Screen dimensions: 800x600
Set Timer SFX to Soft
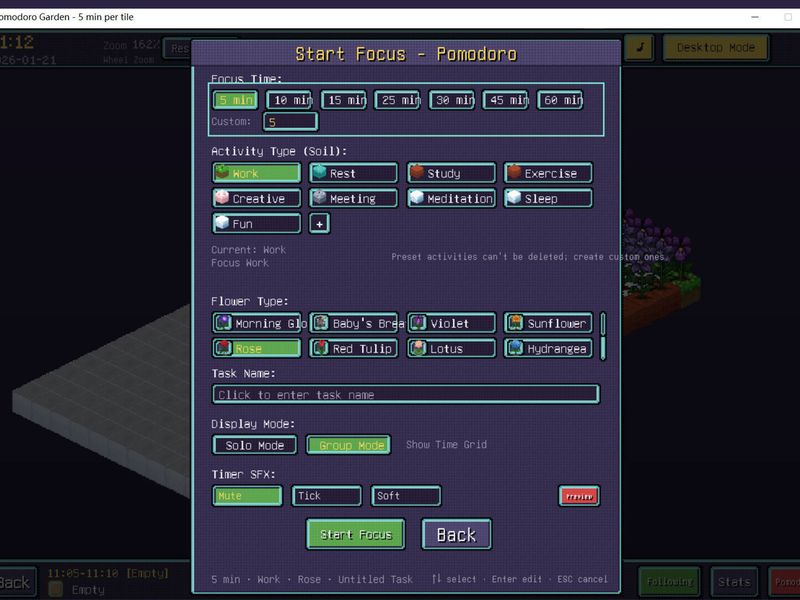click(406, 495)
